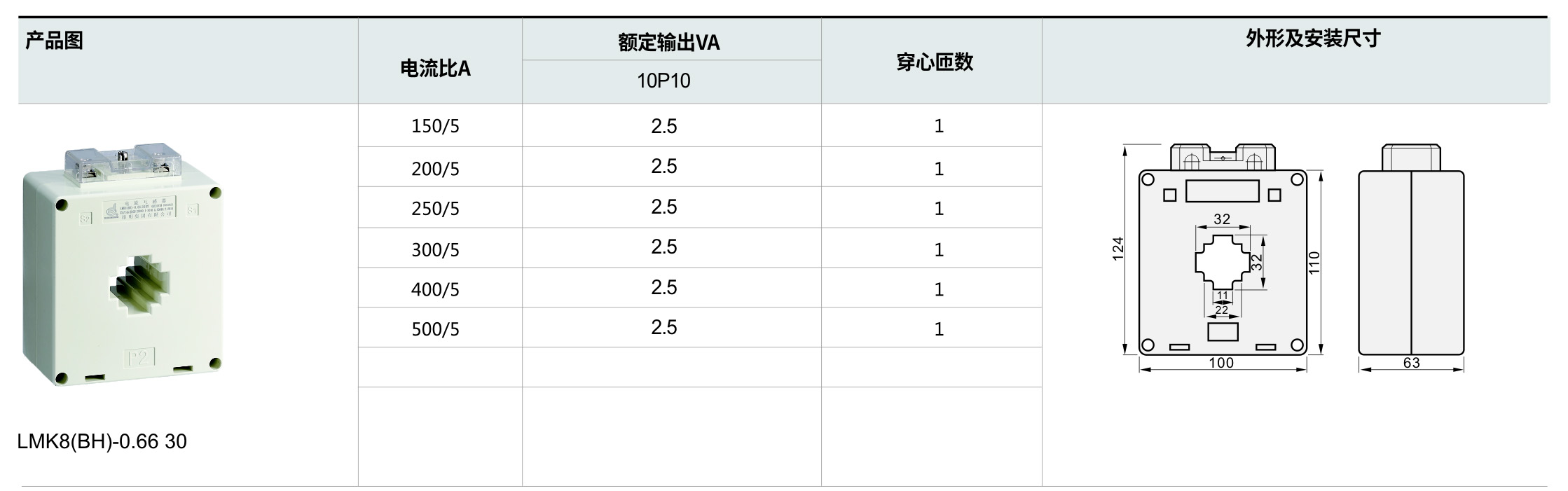This screenshot has width=1568, height=491.
Task: Click the LMK8(BH)-0.66 30 model label
Action: pos(102,441)
